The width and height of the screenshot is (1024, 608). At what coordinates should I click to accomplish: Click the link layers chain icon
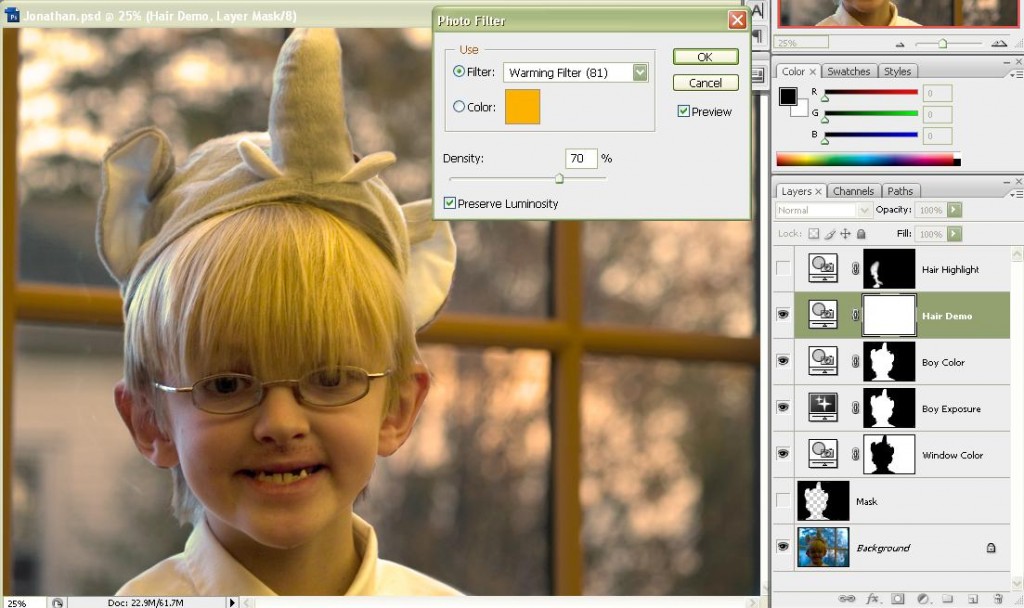point(846,598)
